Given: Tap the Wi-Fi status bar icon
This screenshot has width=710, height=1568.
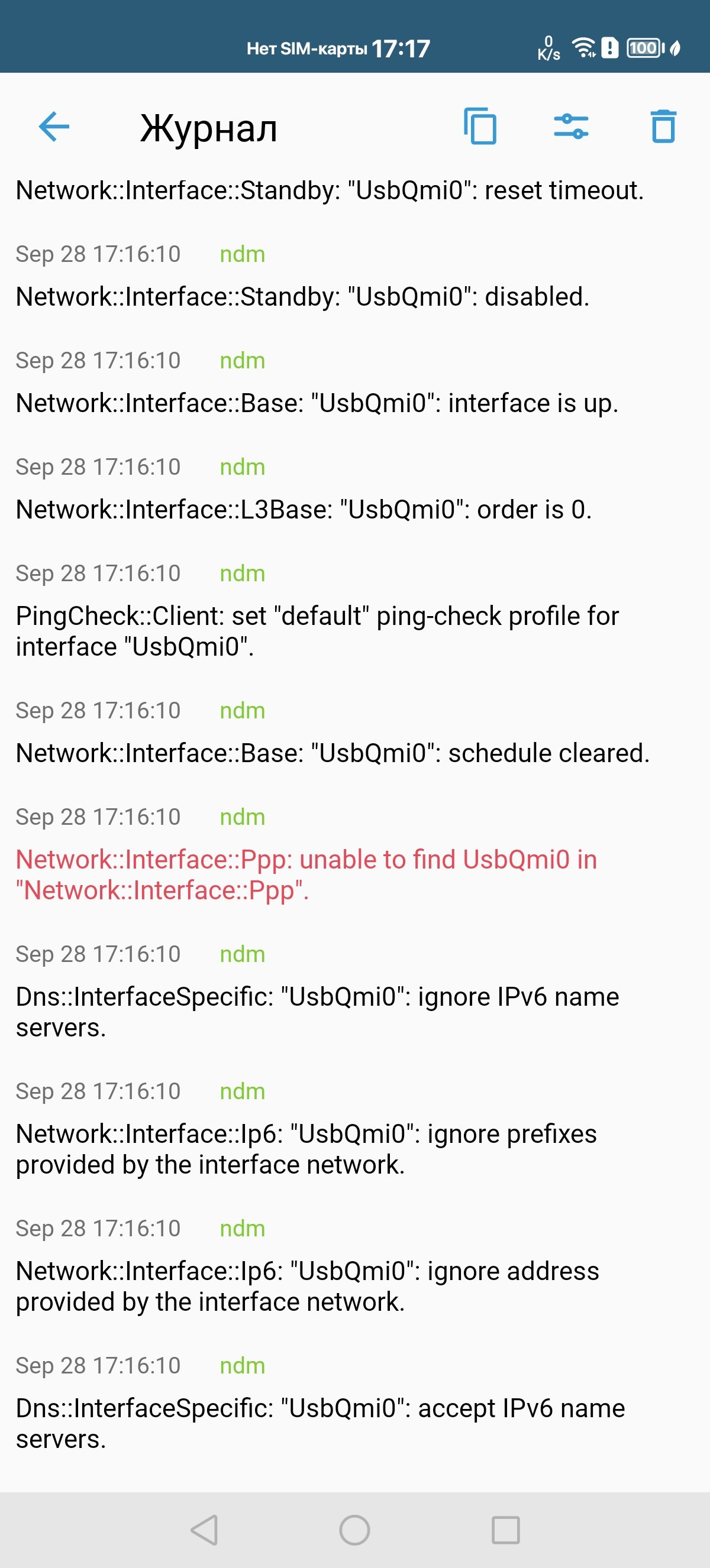Looking at the screenshot, I should point(584,47).
